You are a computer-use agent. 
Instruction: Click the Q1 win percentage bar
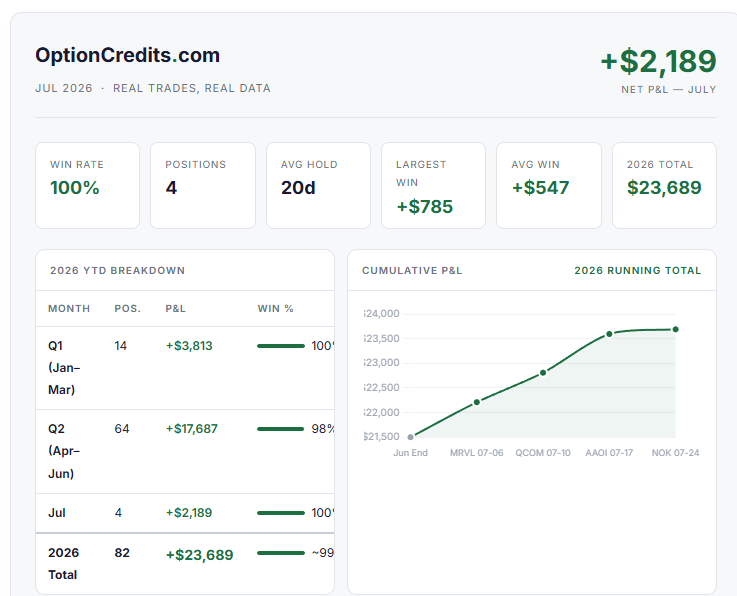coord(281,346)
